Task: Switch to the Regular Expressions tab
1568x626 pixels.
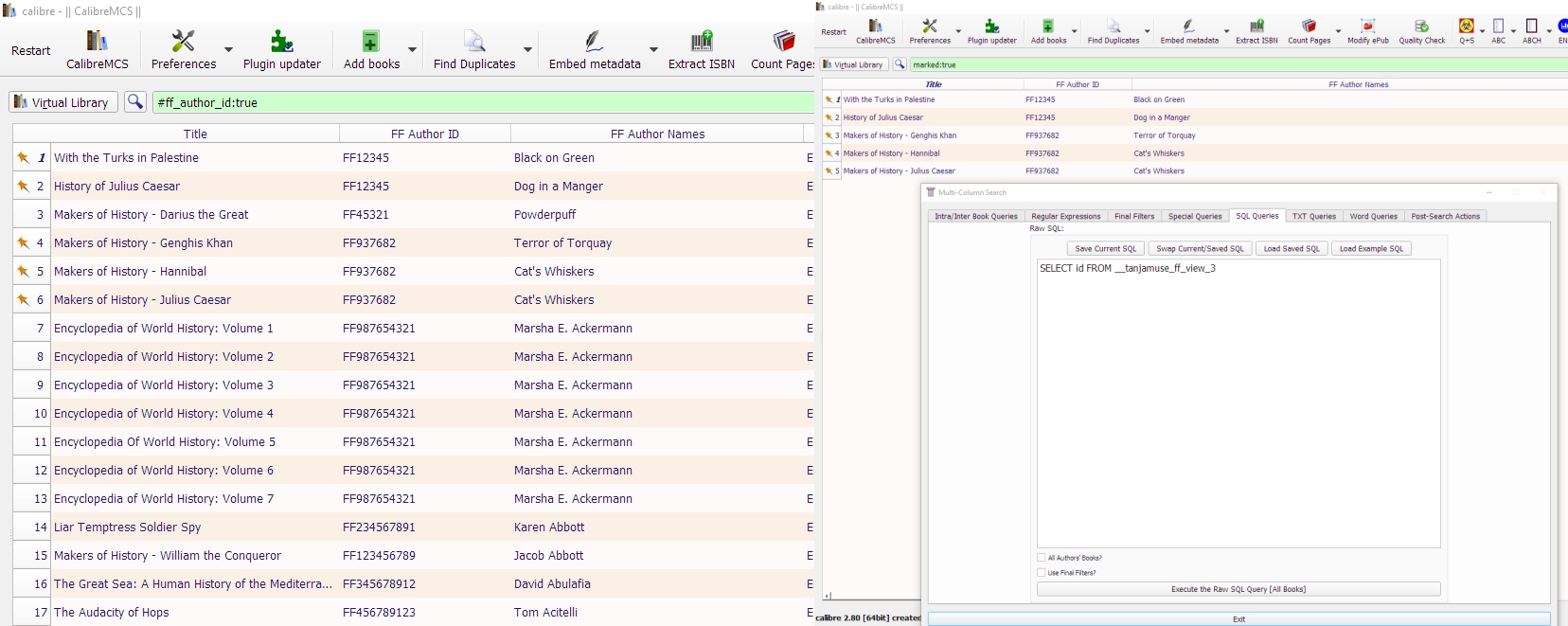Action: (x=1065, y=216)
